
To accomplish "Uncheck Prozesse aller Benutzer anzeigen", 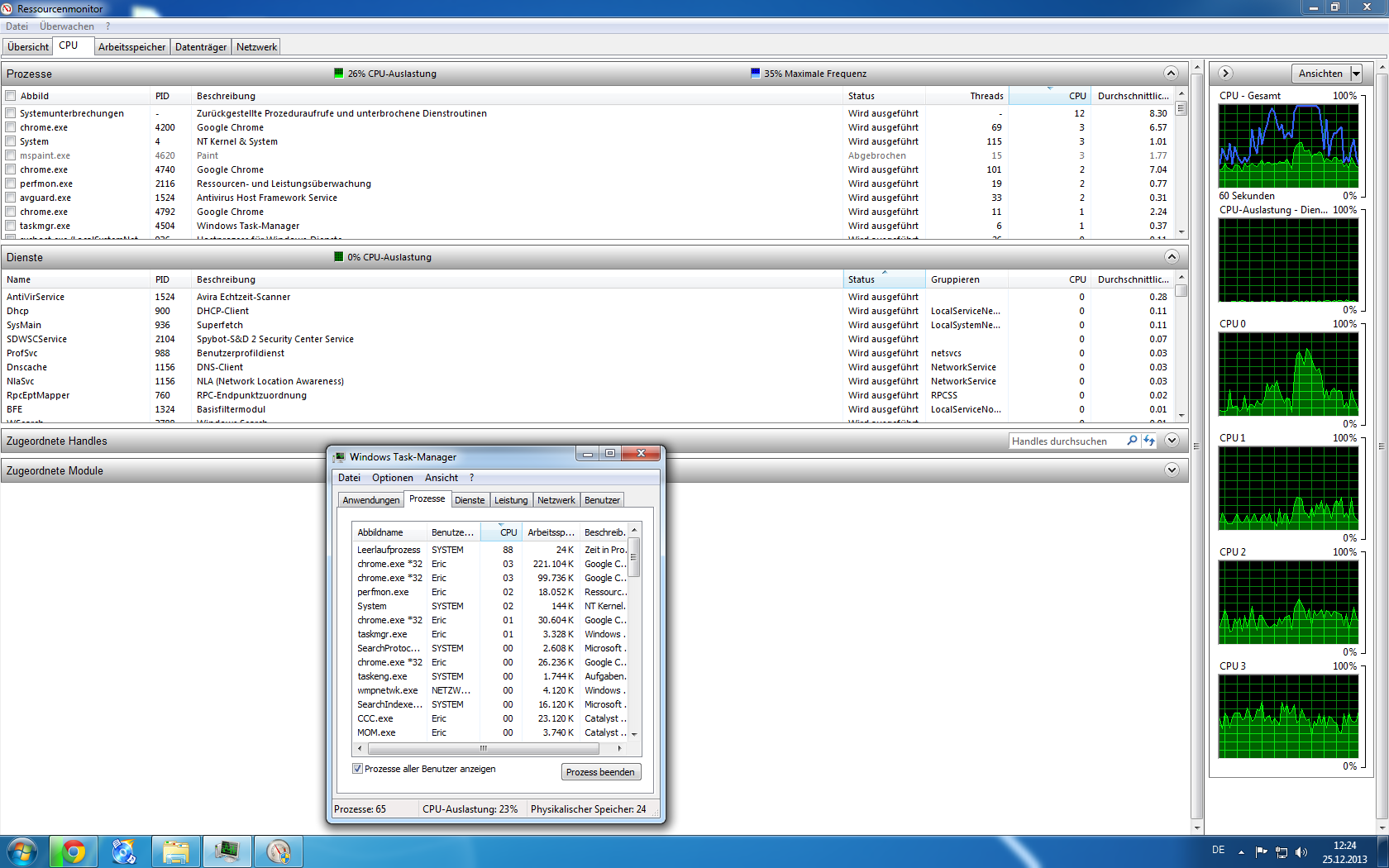I will tap(358, 769).
